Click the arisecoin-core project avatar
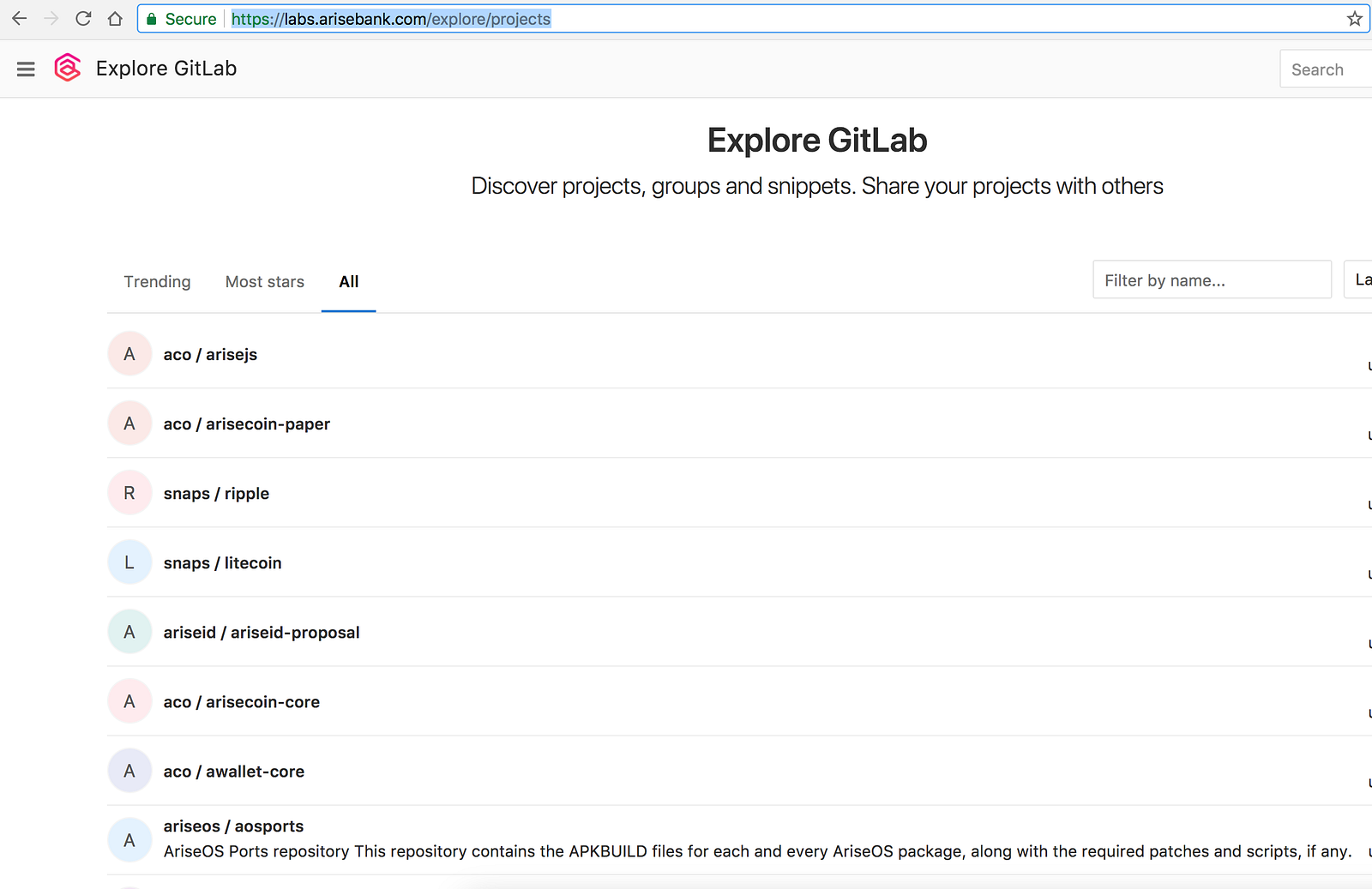 point(129,701)
